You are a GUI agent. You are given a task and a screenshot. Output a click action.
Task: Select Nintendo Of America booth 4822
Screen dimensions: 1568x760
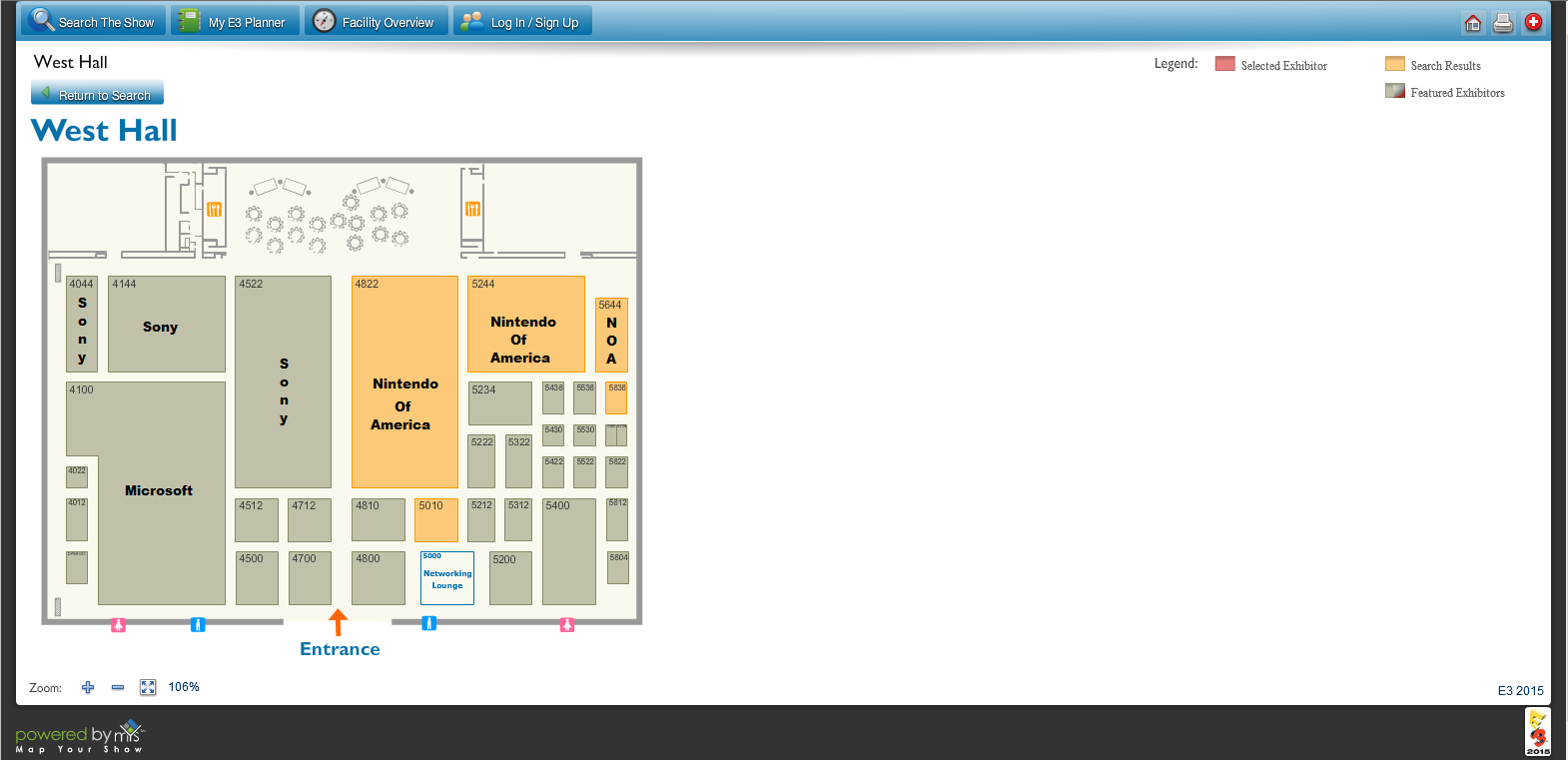click(404, 382)
